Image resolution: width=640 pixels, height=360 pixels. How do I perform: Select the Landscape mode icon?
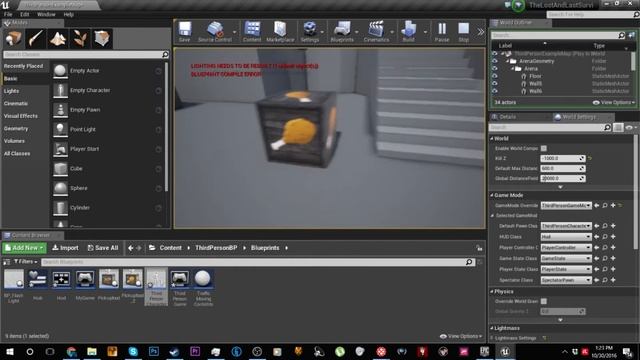point(58,38)
